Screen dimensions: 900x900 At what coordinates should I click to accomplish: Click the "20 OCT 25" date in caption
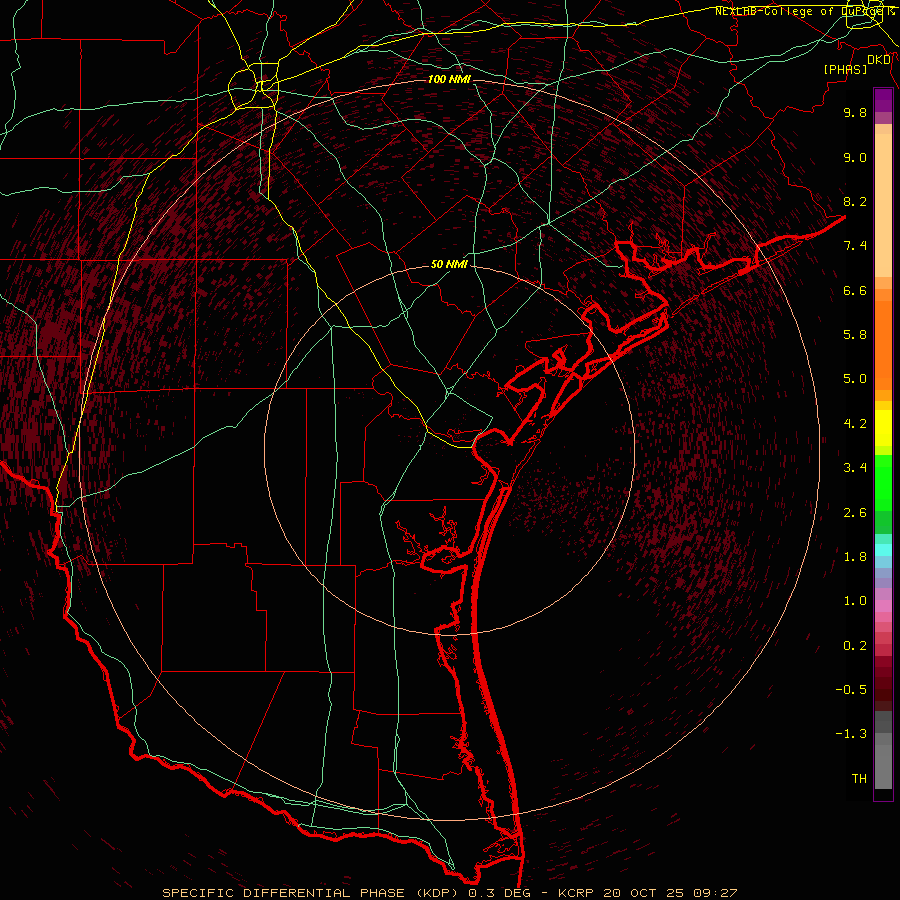pyautogui.click(x=642, y=893)
